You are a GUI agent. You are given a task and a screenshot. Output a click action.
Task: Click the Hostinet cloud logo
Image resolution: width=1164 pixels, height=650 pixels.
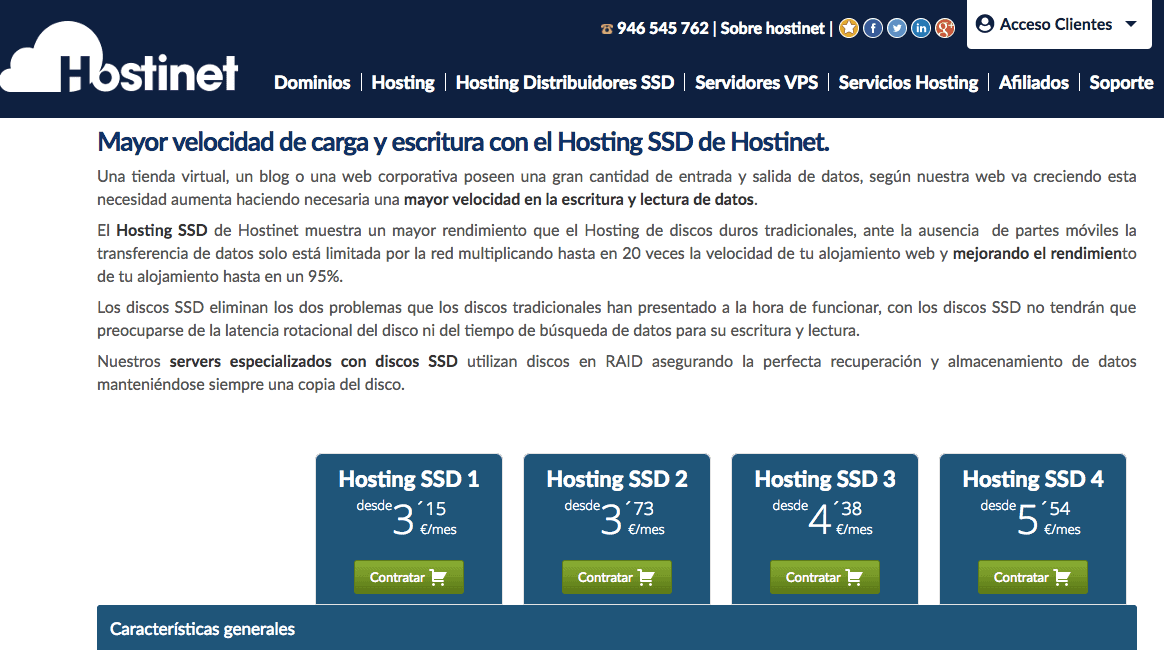point(120,62)
